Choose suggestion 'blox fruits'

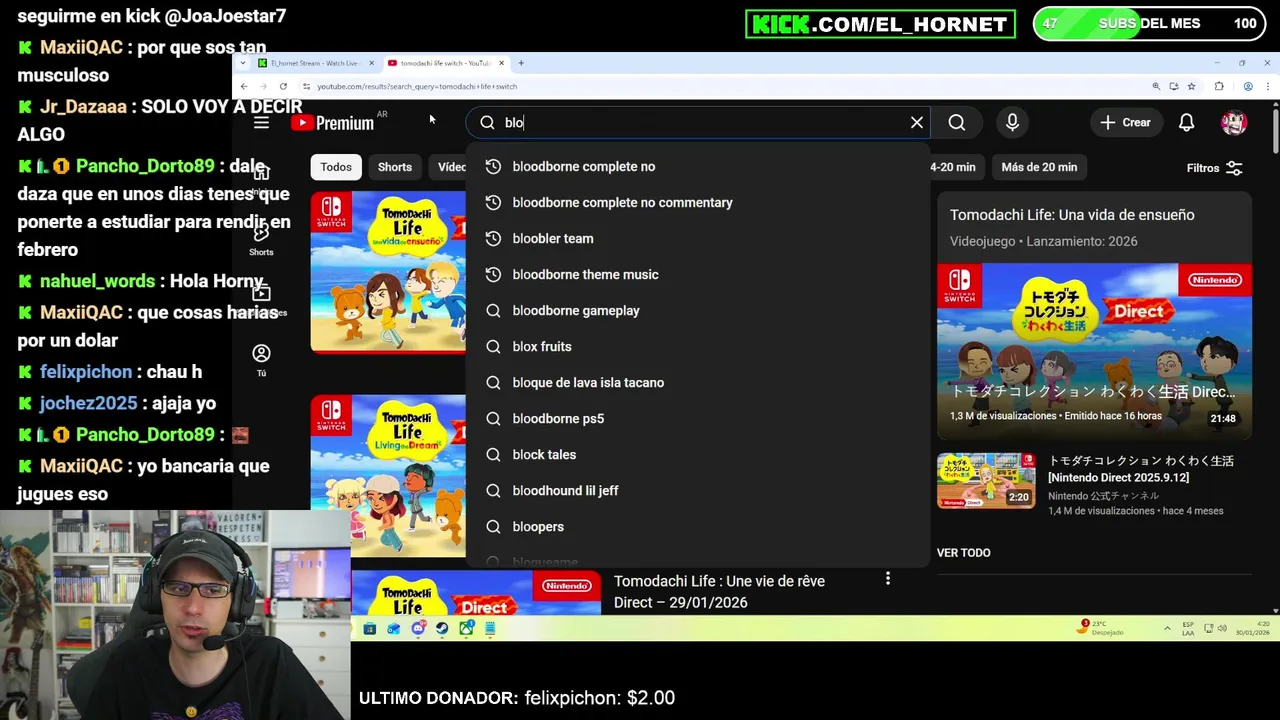tap(698, 346)
